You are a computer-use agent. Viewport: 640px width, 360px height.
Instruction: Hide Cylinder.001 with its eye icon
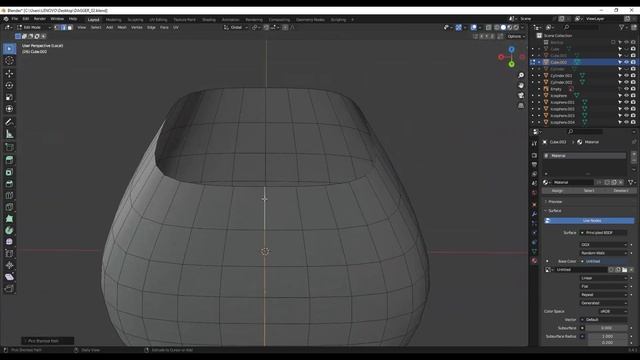coord(626,76)
